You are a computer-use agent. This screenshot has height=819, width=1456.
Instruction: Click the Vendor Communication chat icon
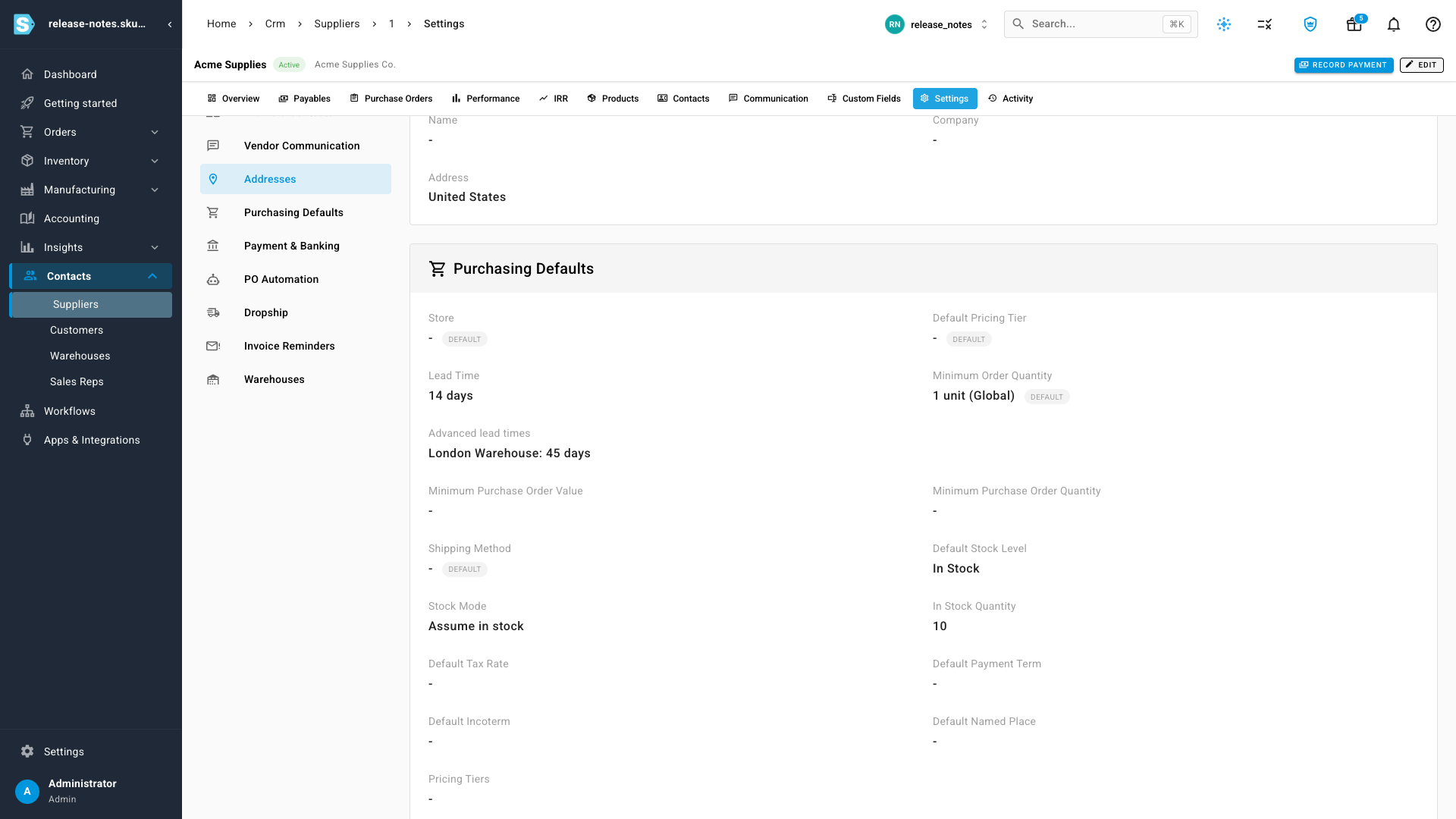point(213,146)
